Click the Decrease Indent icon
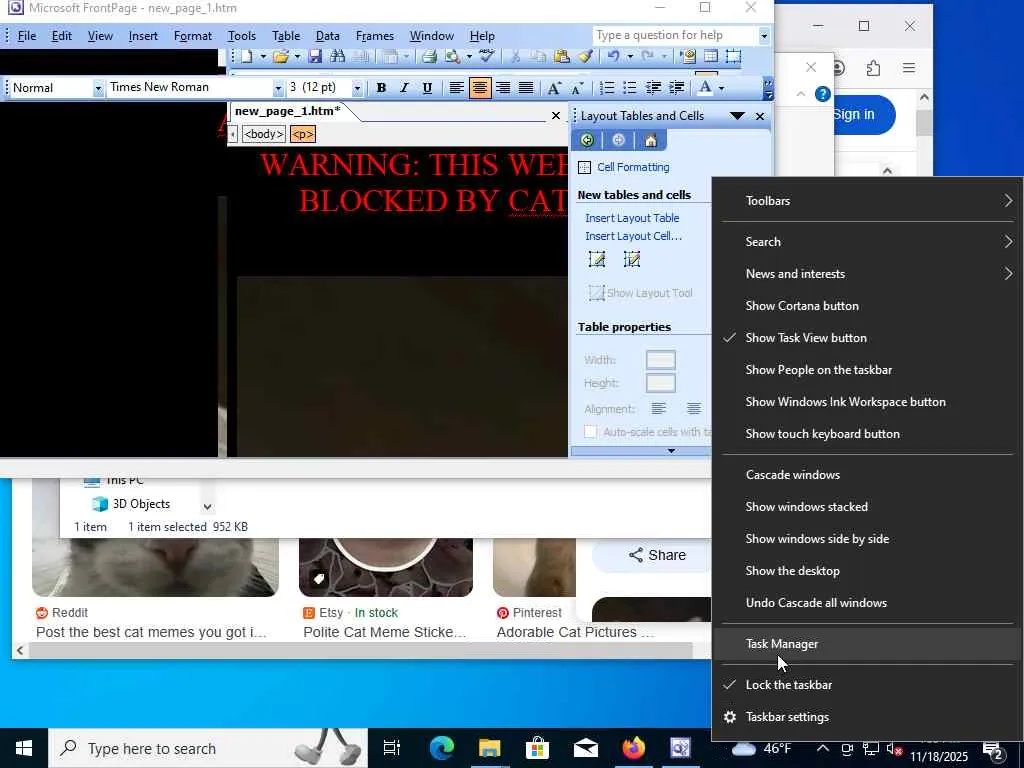This screenshot has width=1024, height=768. pyautogui.click(x=653, y=88)
